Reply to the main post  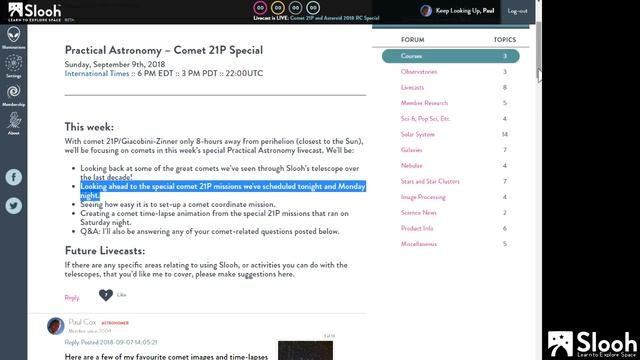pos(72,298)
